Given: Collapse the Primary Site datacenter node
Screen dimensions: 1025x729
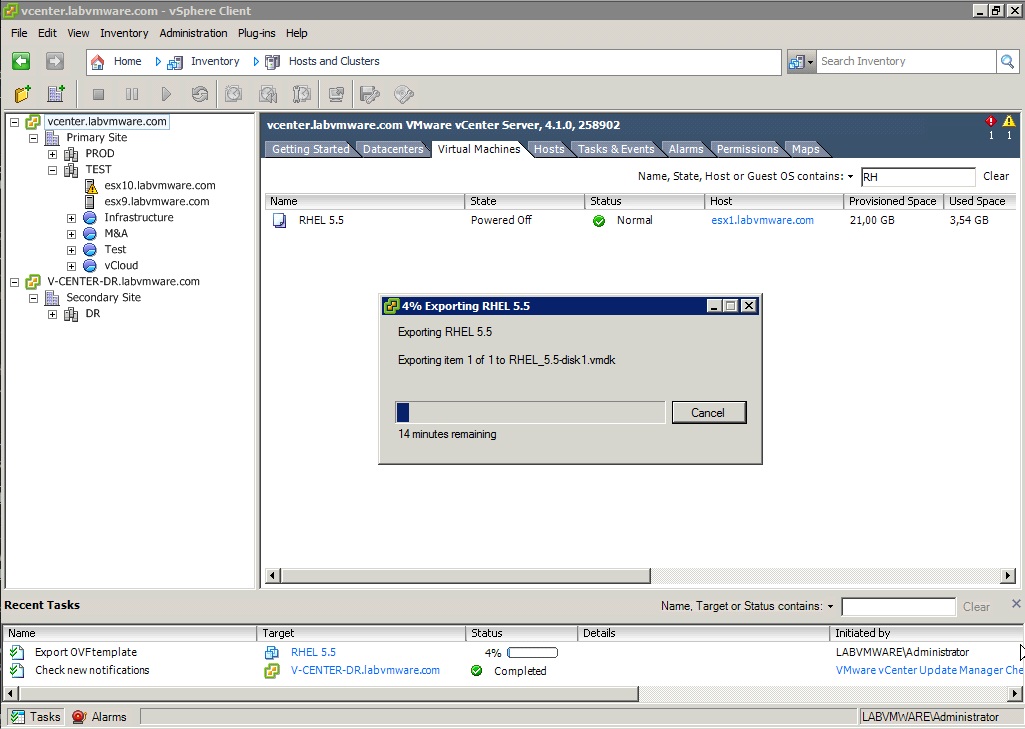Looking at the screenshot, I should 33,138.
